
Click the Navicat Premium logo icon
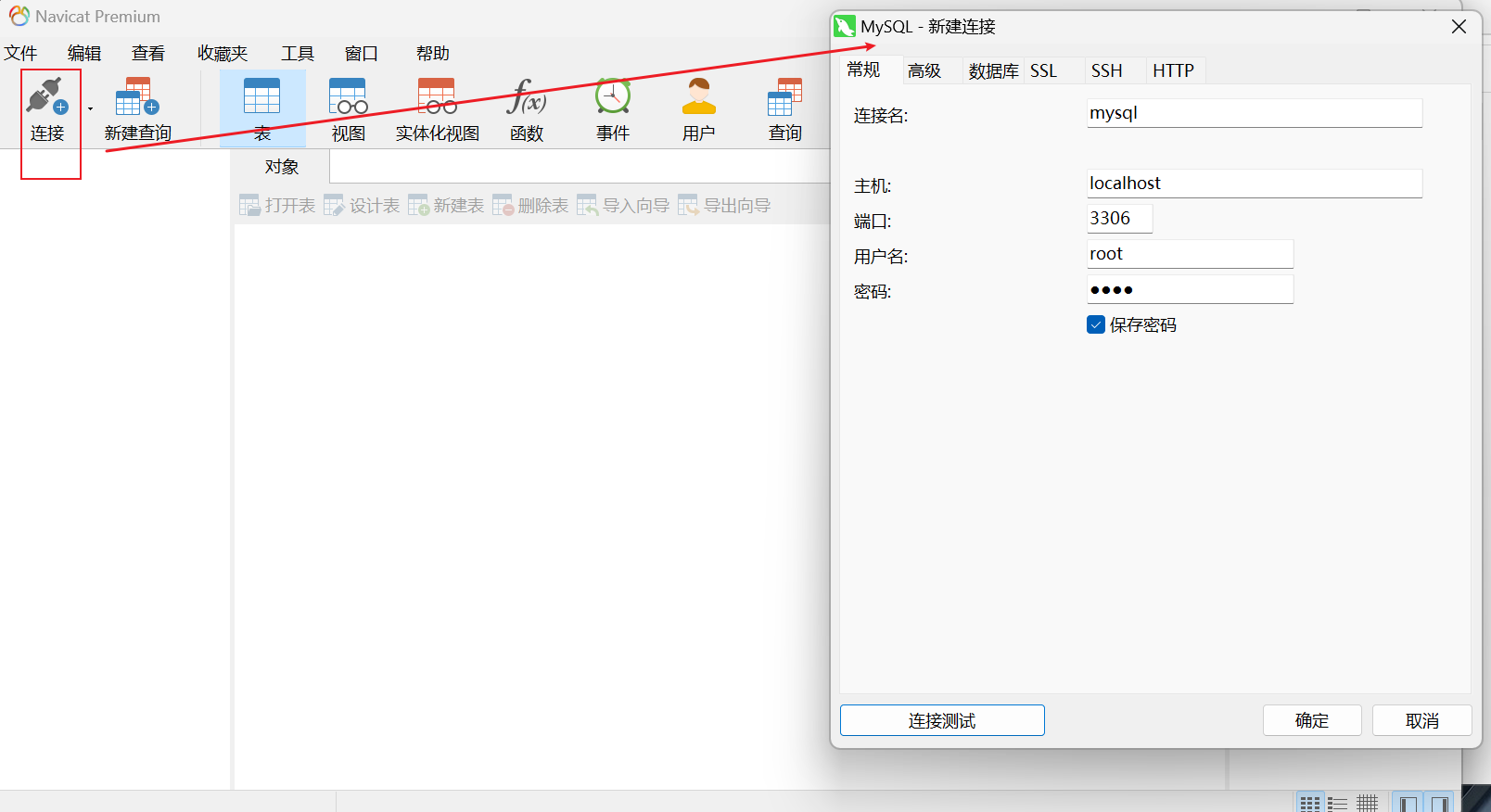[19, 16]
